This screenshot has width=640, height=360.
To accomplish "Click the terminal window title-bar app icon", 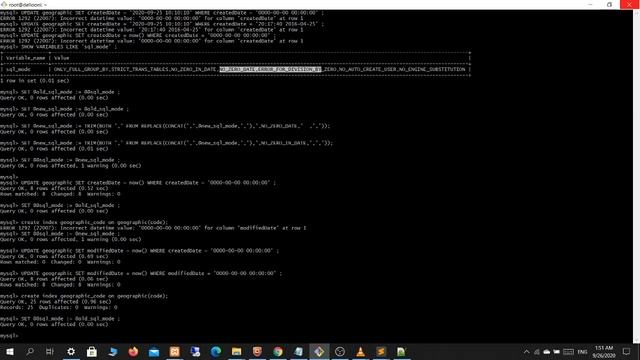I will coord(4,4).
